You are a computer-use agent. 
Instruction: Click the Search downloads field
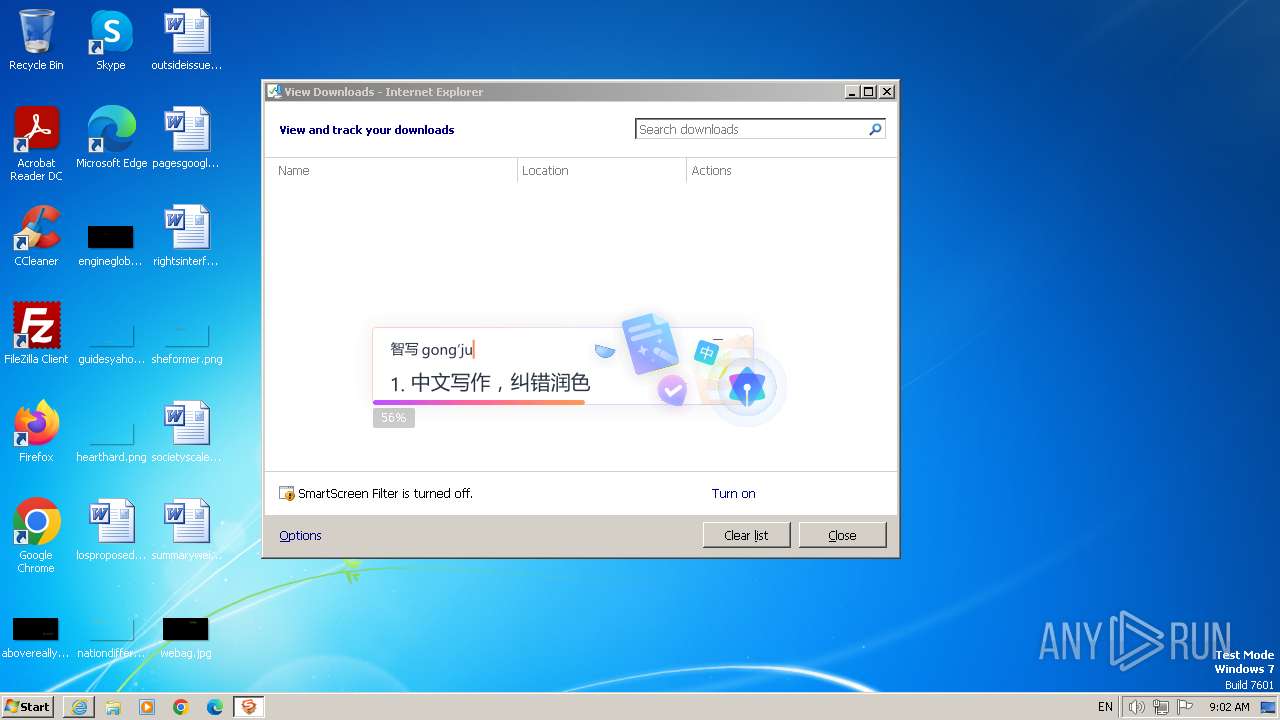pos(752,129)
